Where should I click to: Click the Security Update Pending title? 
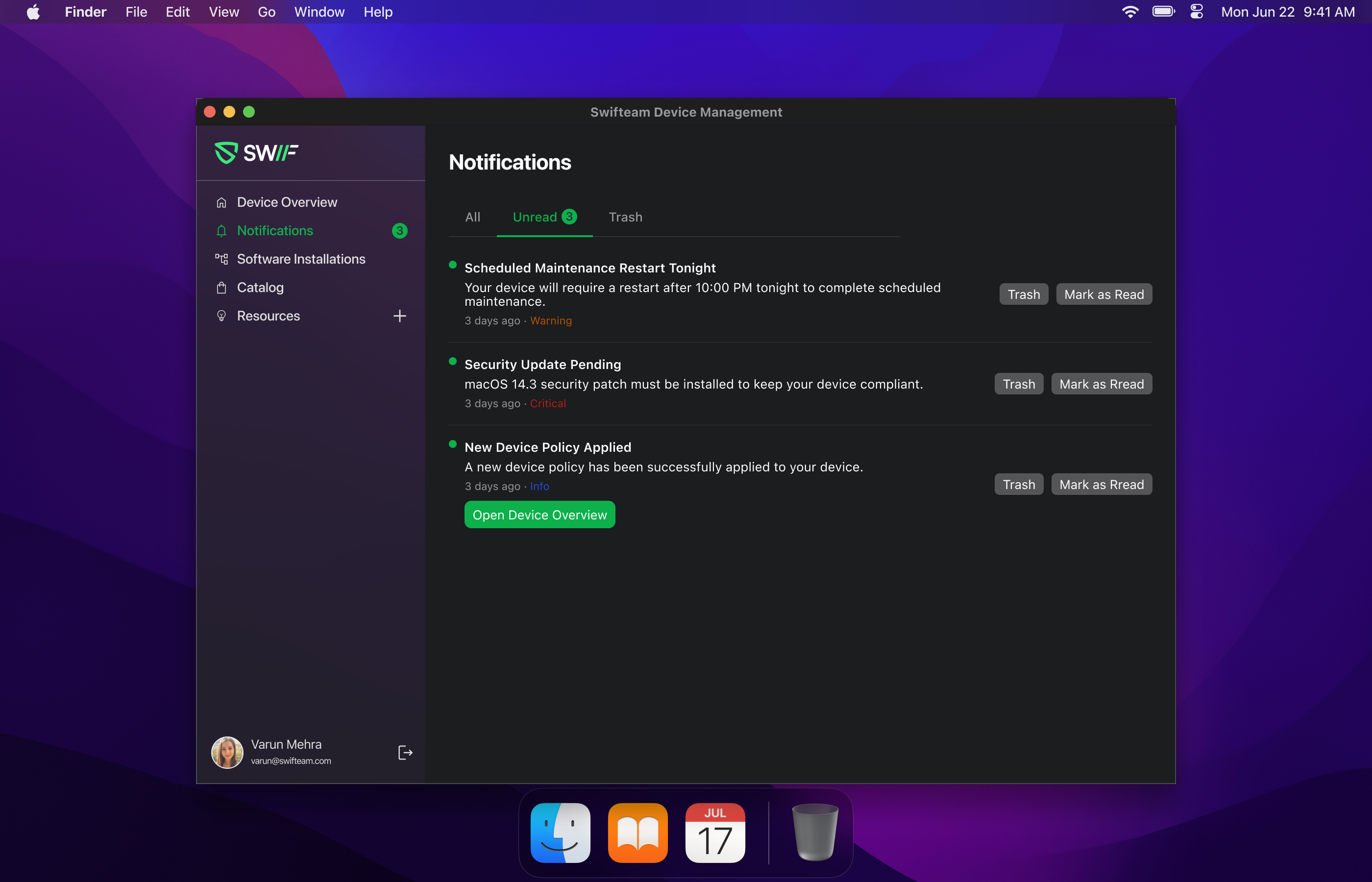543,364
